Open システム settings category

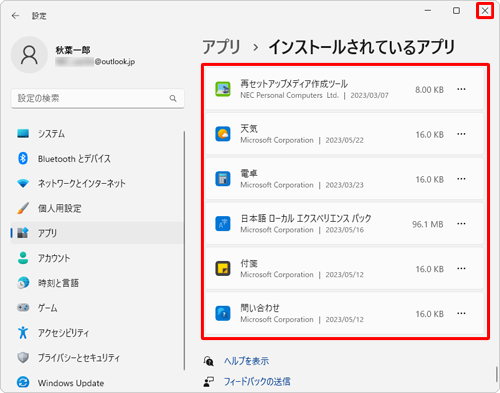click(97, 134)
